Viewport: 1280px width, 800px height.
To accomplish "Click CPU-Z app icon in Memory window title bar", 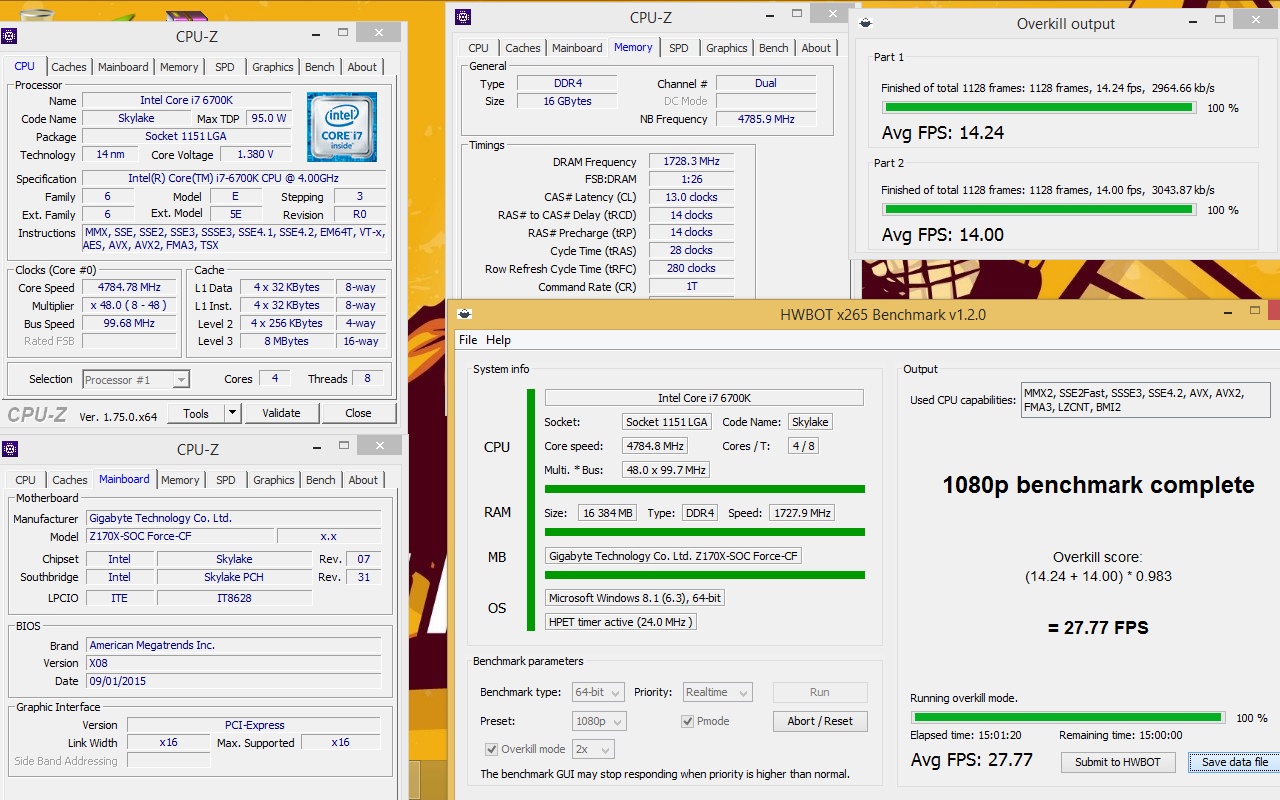I will [x=462, y=17].
